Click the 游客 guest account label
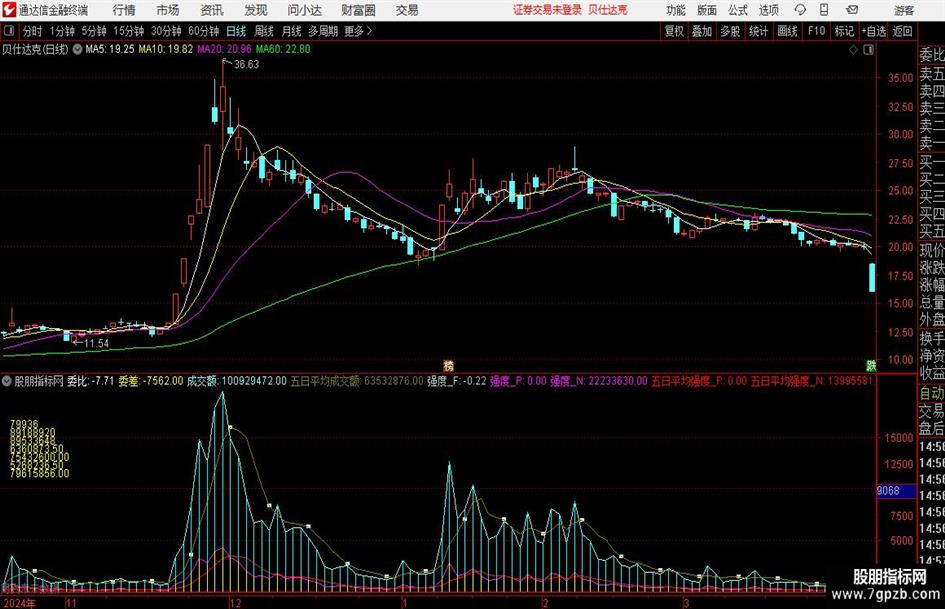The image size is (945, 609). pyautogui.click(x=904, y=10)
